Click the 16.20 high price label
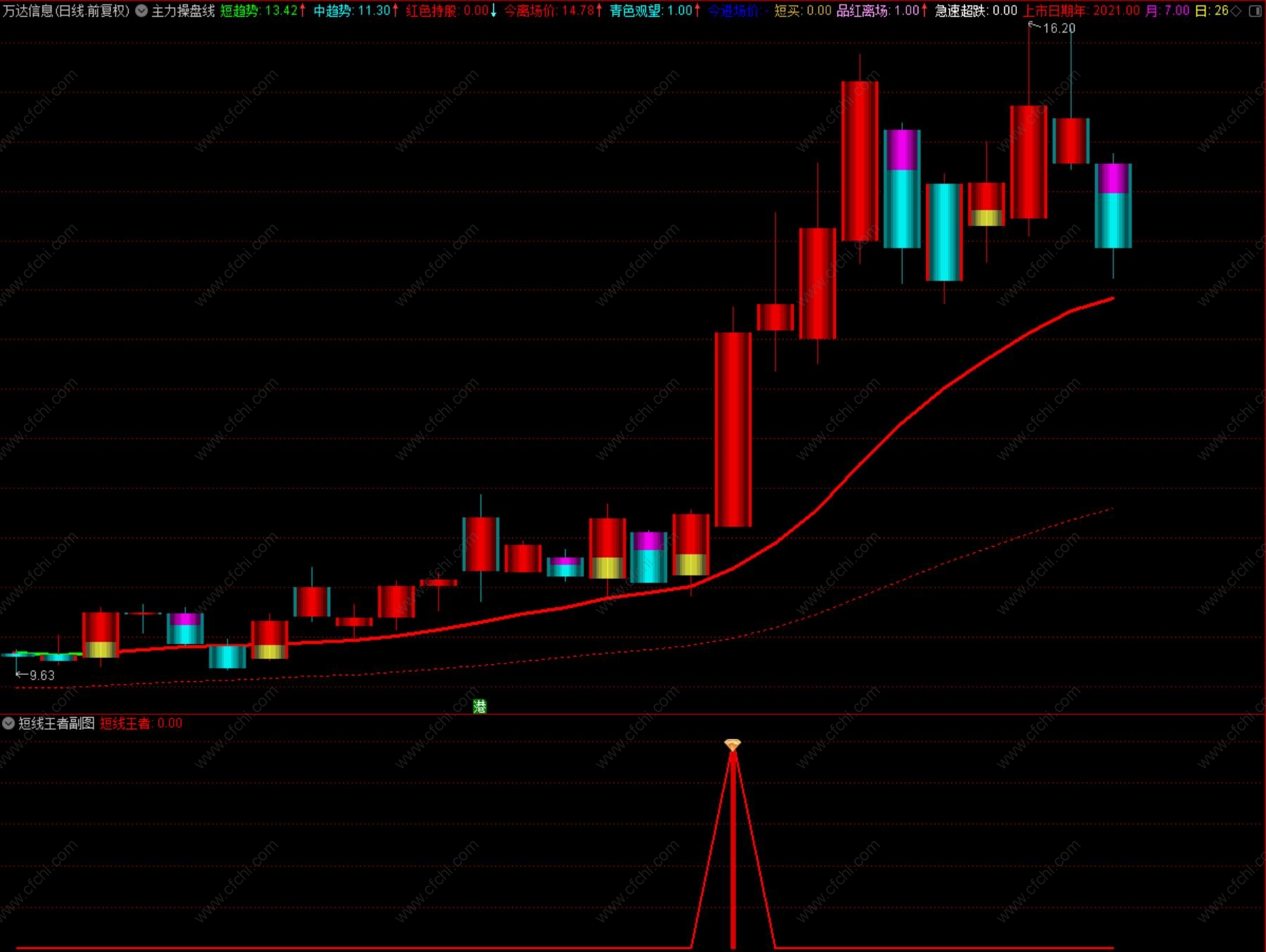 (1058, 28)
